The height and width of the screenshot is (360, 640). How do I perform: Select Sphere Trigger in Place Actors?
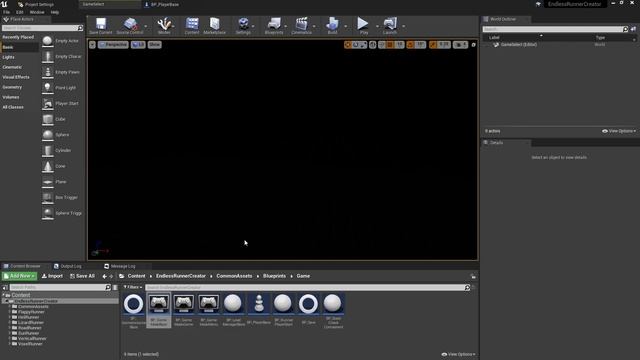point(61,213)
